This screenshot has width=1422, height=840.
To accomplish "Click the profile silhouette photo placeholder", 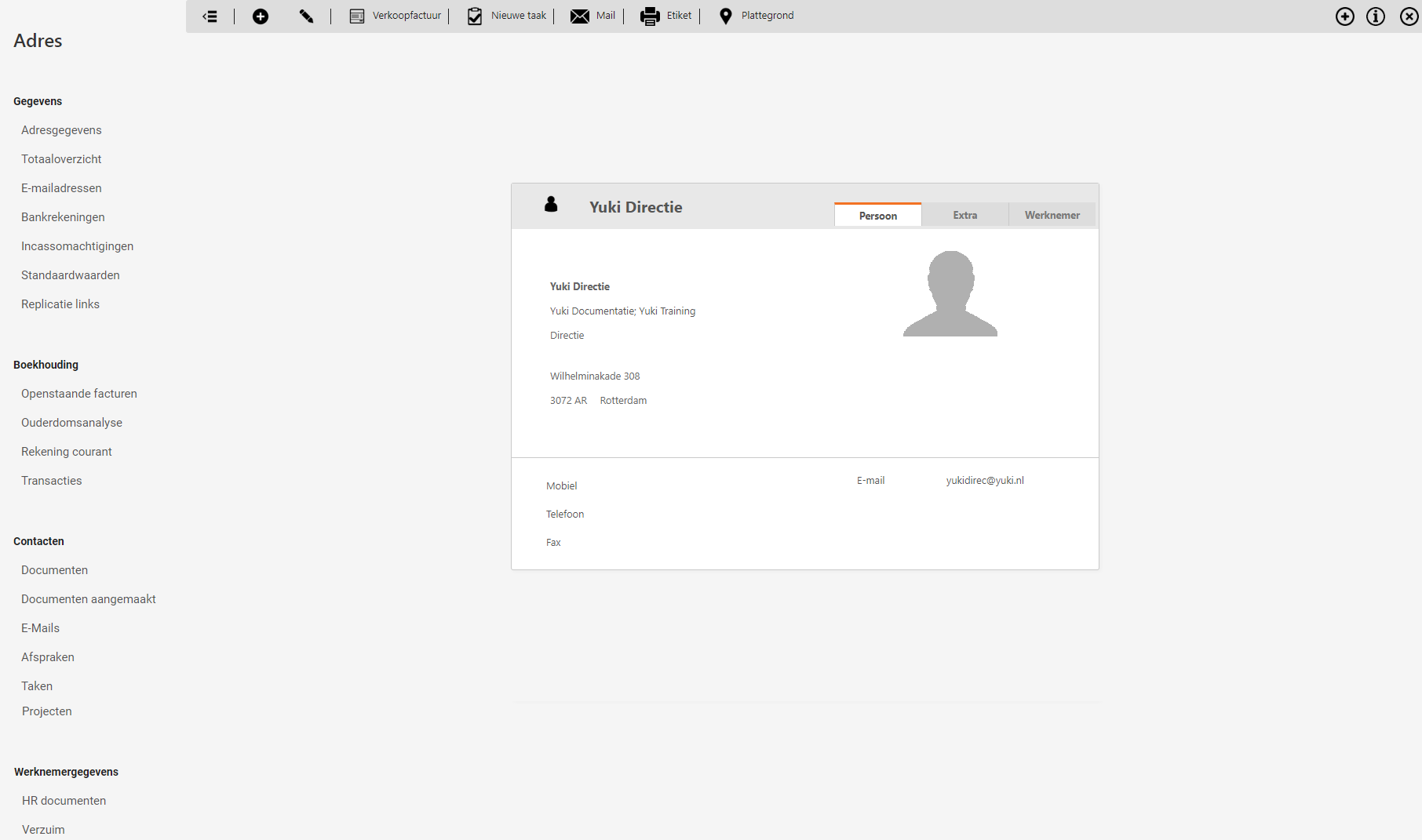I will pyautogui.click(x=950, y=293).
